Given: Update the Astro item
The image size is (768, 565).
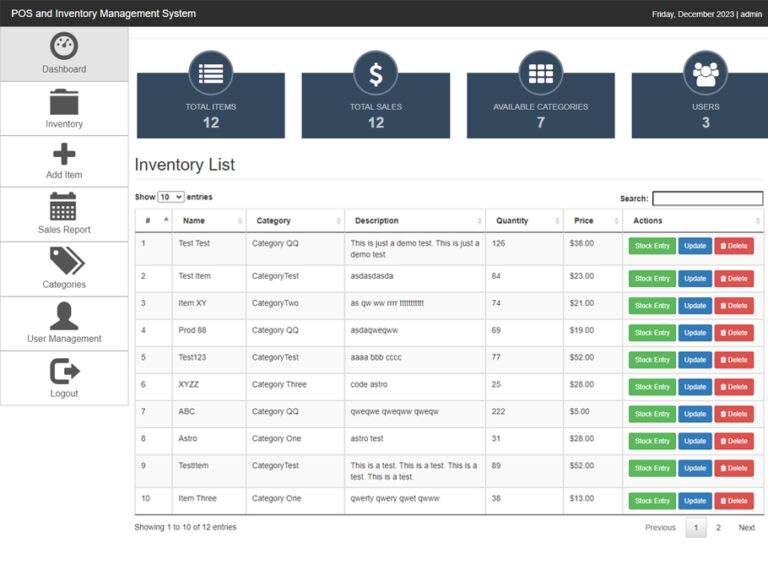Looking at the screenshot, I should pos(695,441).
